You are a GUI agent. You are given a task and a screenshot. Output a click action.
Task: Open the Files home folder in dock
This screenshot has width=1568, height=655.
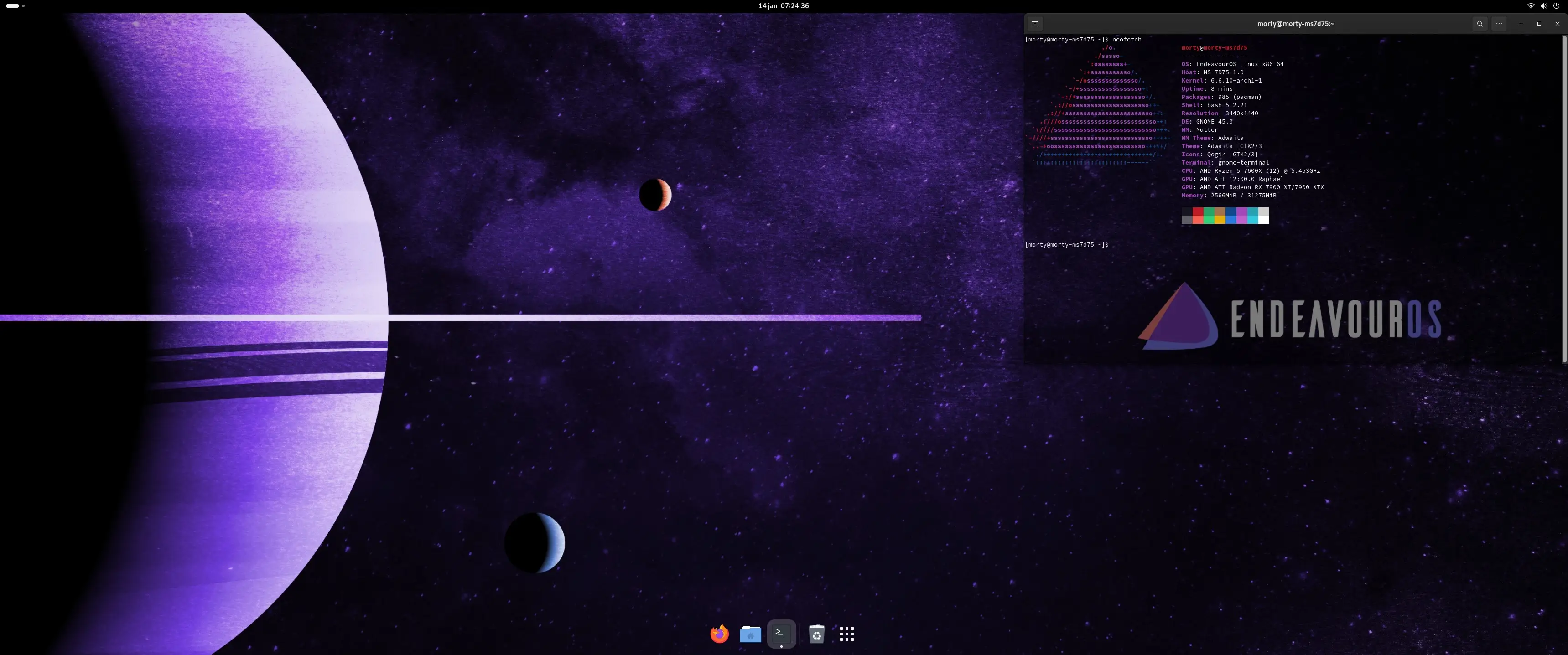pyautogui.click(x=751, y=634)
